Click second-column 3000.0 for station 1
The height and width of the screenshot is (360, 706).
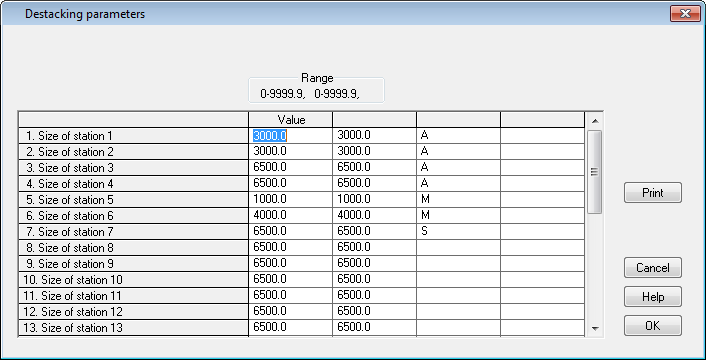(375, 135)
